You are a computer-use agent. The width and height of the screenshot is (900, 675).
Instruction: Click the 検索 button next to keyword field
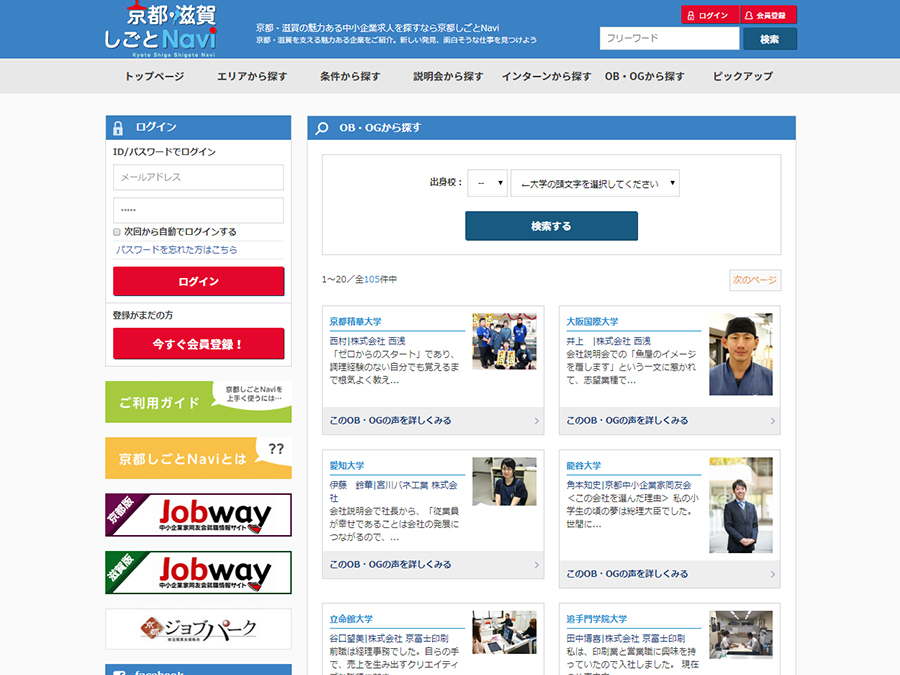click(770, 39)
